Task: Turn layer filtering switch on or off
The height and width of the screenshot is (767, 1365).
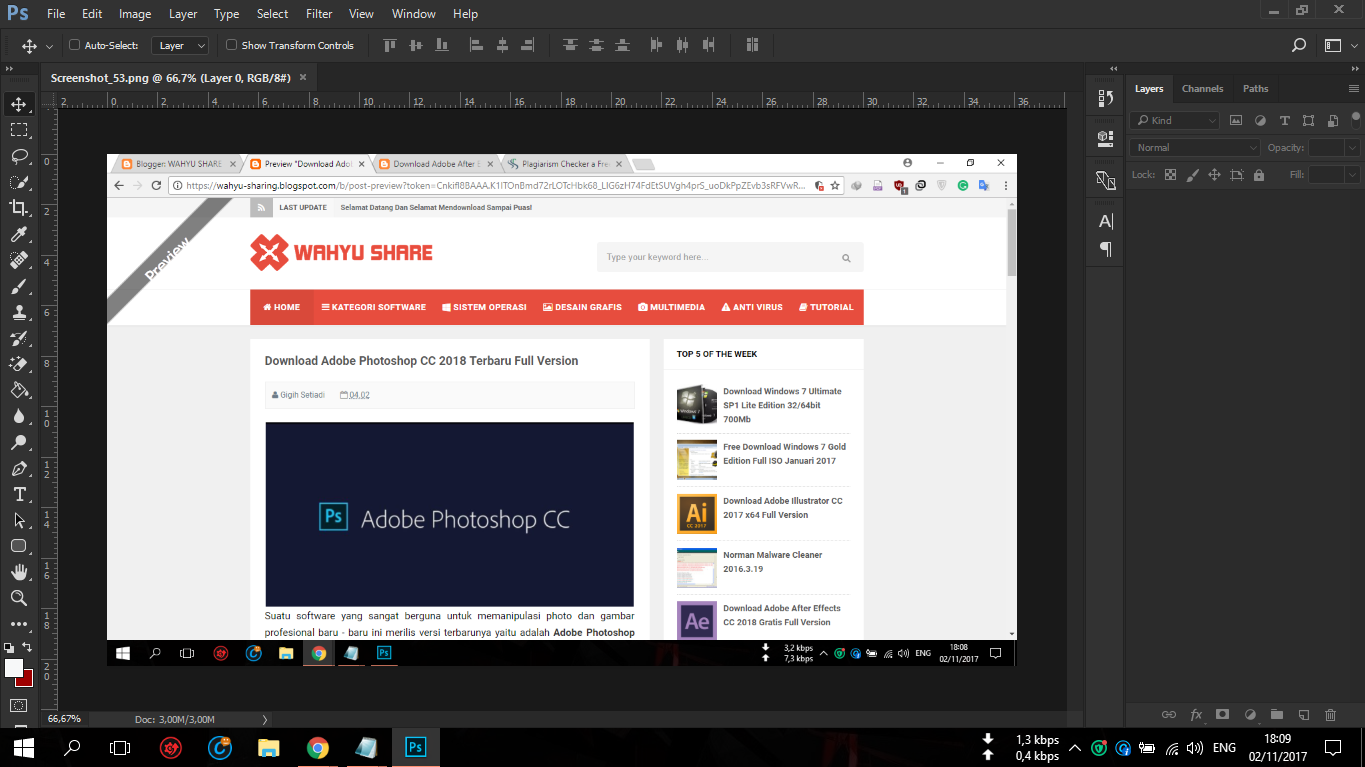Action: coord(1354,120)
